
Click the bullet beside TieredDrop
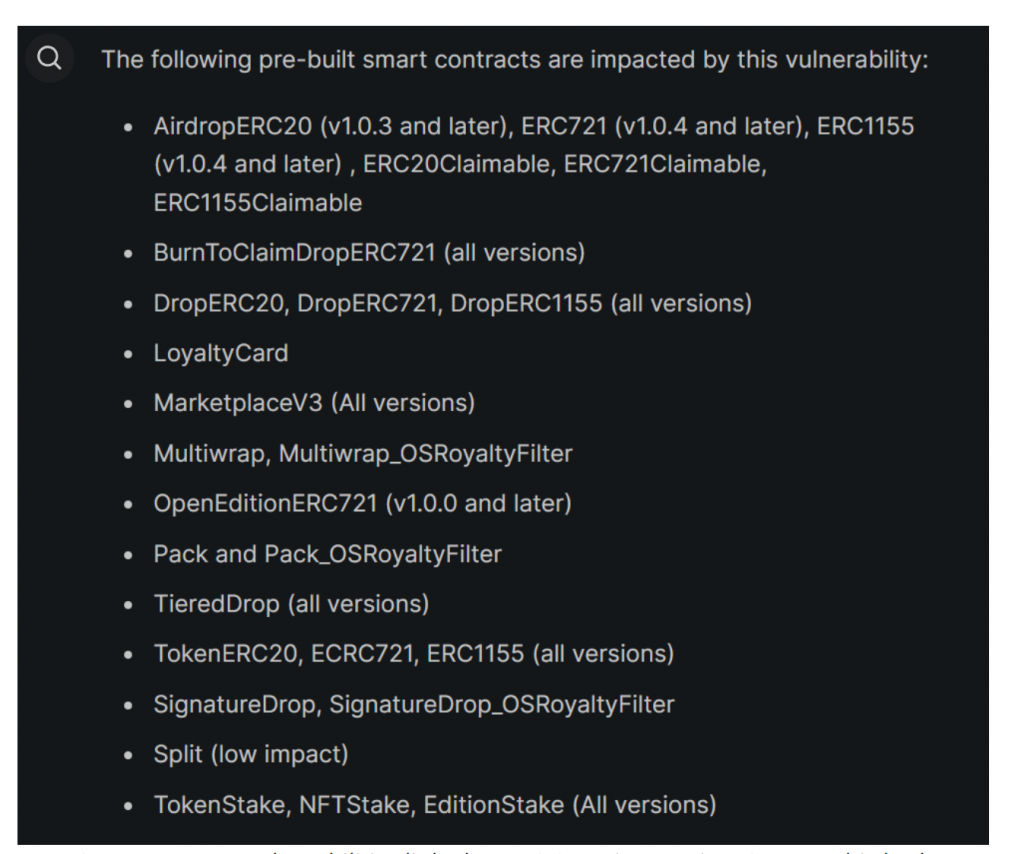pos(128,605)
